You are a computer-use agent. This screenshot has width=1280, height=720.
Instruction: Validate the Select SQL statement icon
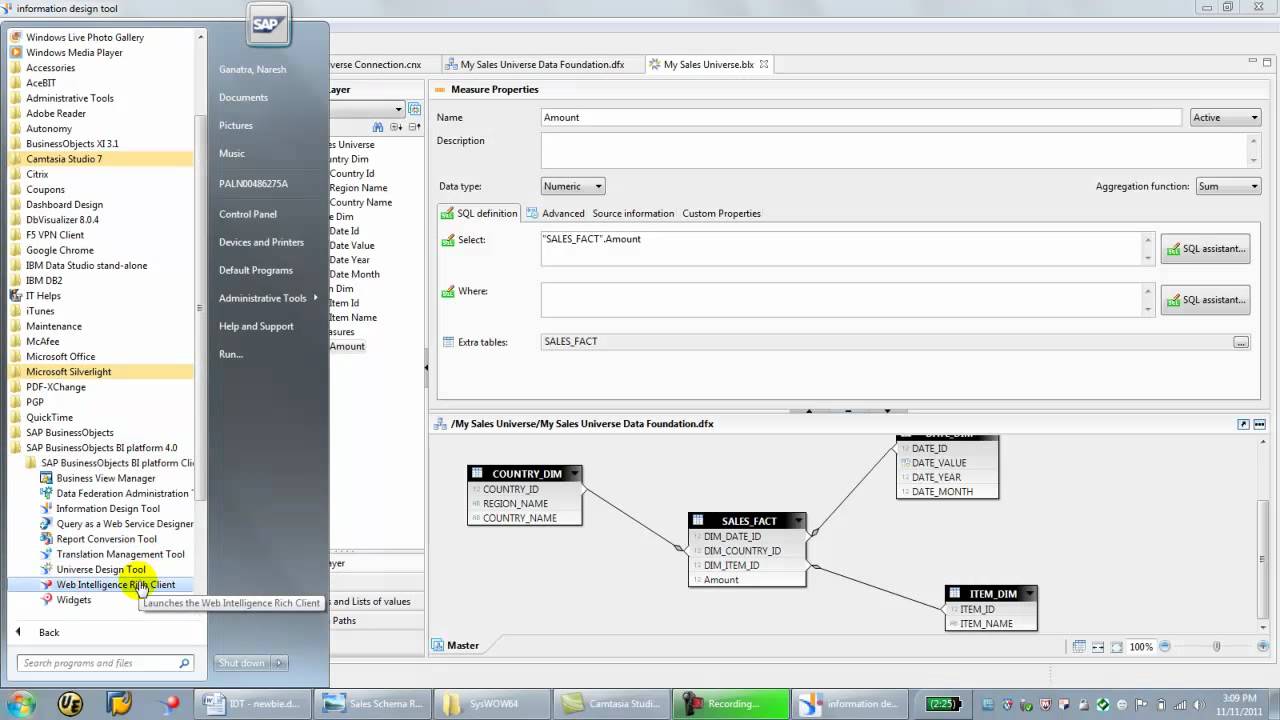tap(448, 240)
